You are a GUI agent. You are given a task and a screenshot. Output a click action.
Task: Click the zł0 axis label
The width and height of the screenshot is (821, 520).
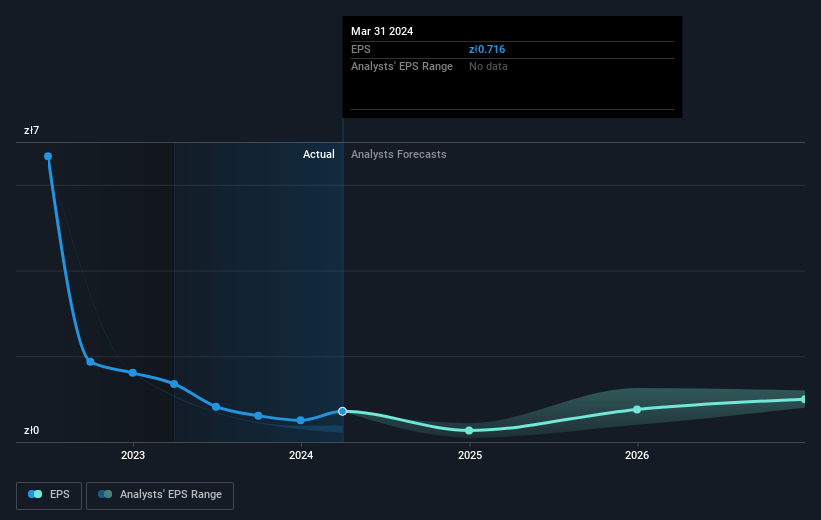tap(31, 430)
